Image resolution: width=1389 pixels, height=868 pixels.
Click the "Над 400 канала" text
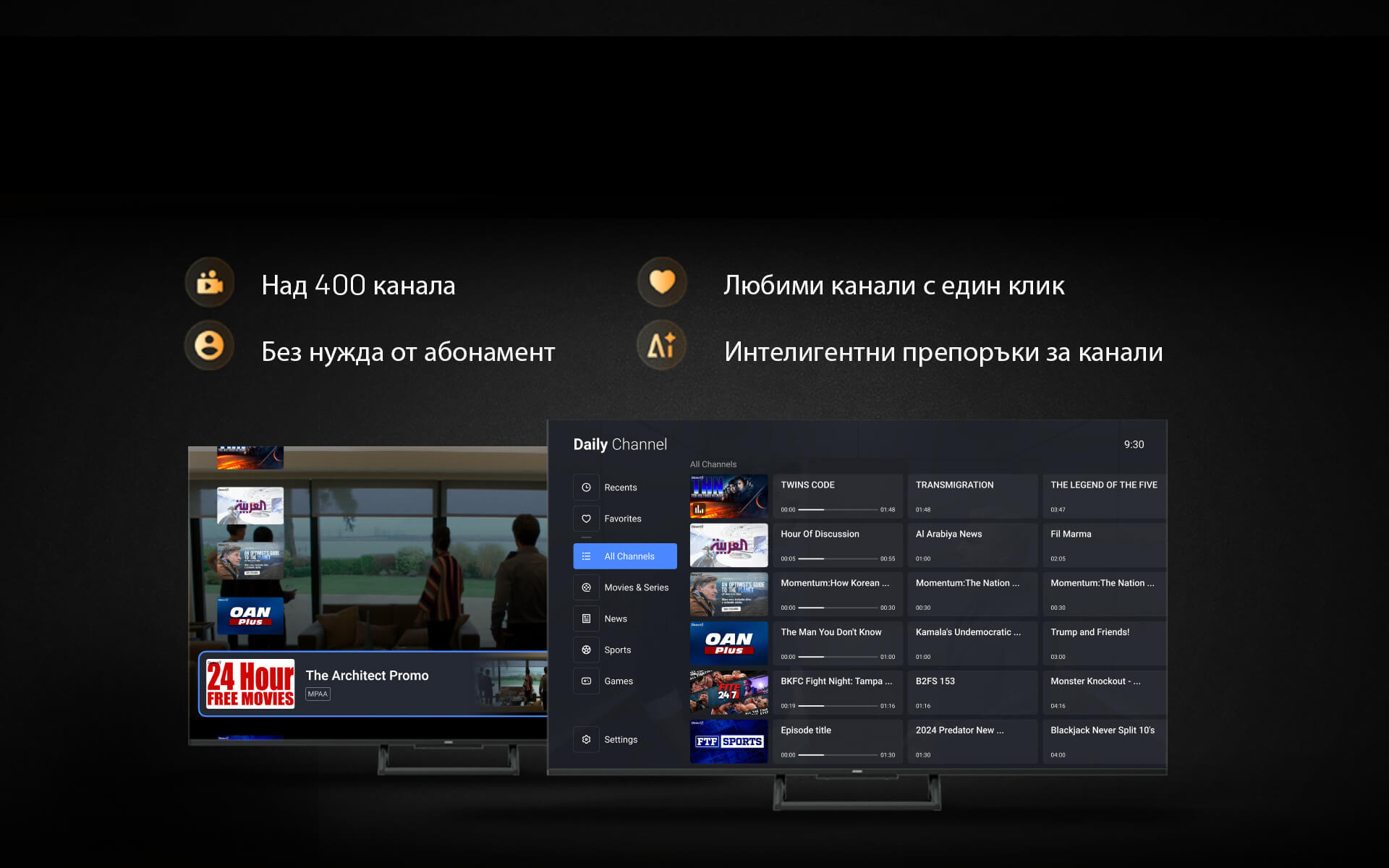358,285
